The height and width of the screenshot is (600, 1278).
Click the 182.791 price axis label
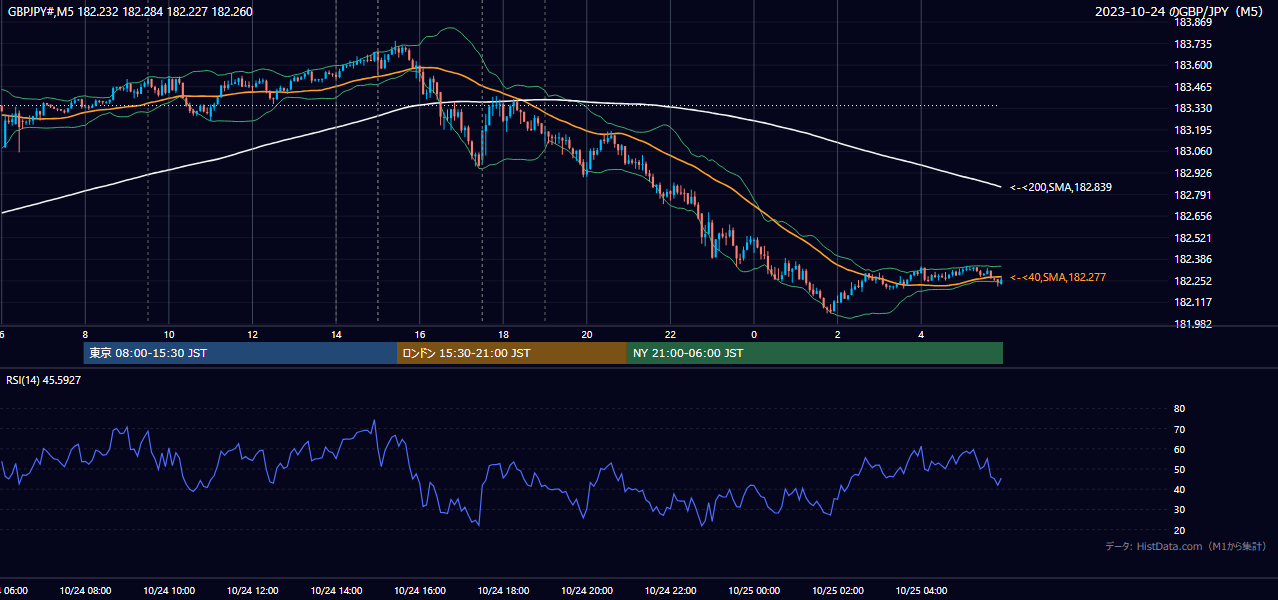pos(1192,194)
